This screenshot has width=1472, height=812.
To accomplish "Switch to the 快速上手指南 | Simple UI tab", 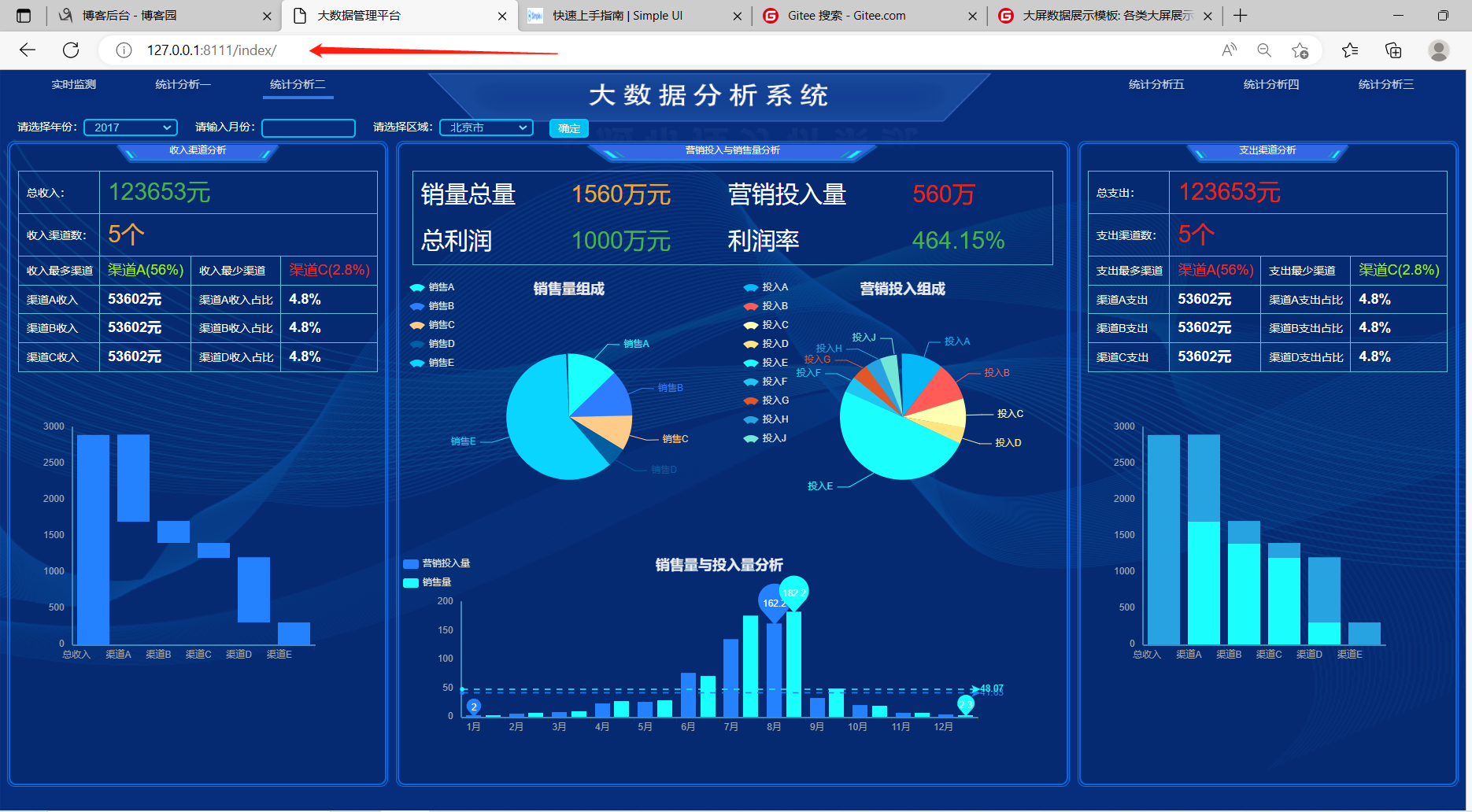I will click(634, 16).
